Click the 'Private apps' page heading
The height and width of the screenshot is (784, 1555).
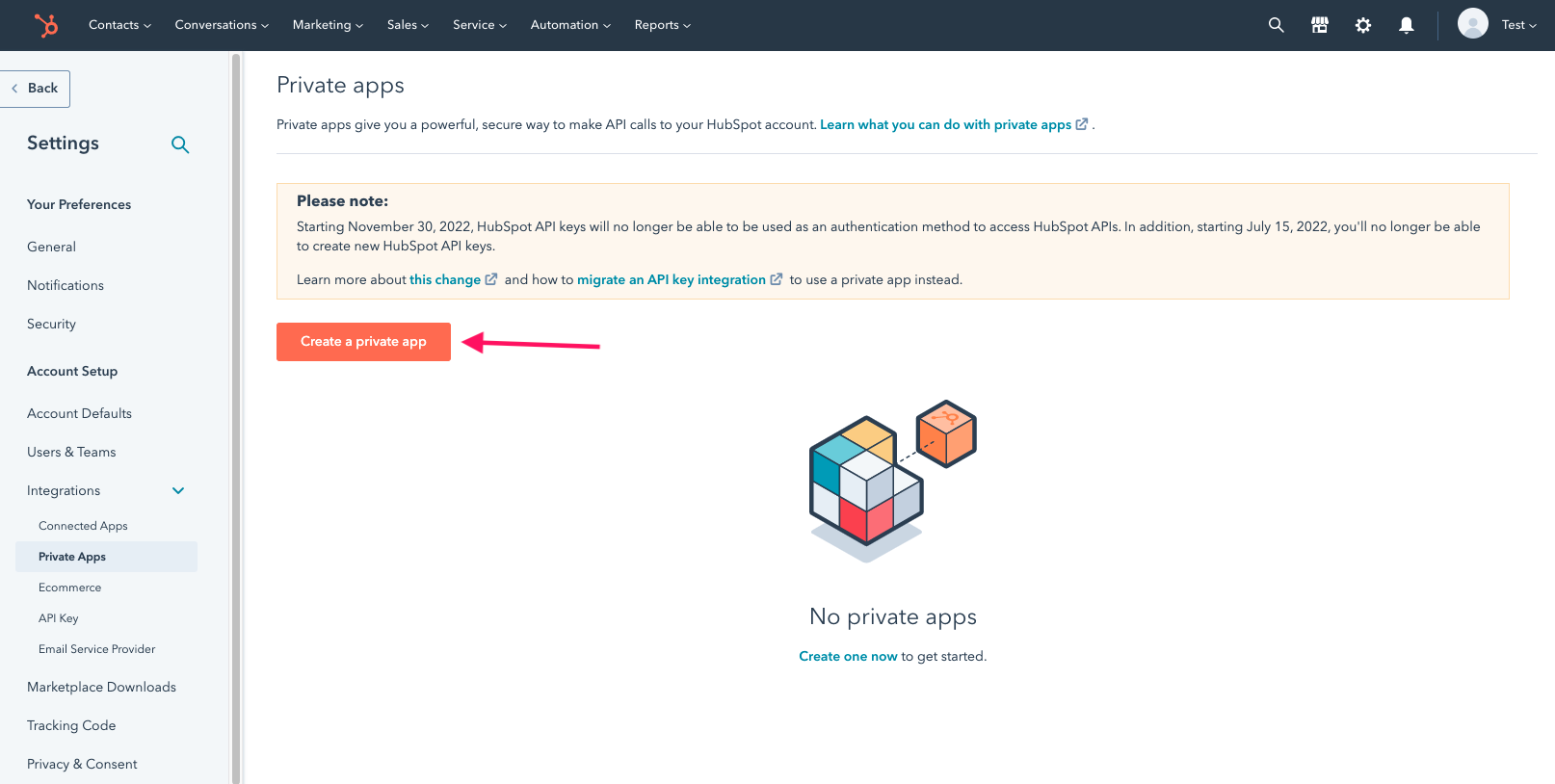point(340,85)
